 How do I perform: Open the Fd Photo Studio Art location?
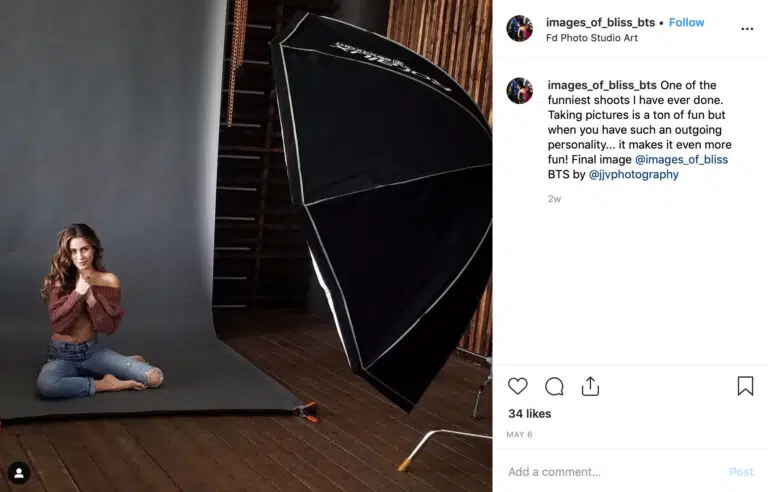click(x=592, y=38)
